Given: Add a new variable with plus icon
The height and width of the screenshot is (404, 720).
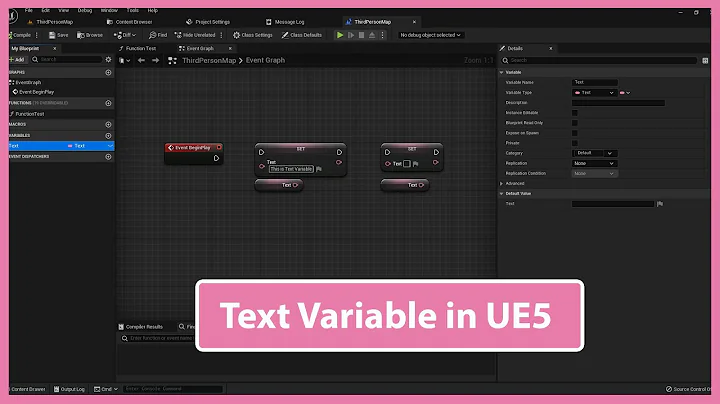Looking at the screenshot, I should 108,136.
